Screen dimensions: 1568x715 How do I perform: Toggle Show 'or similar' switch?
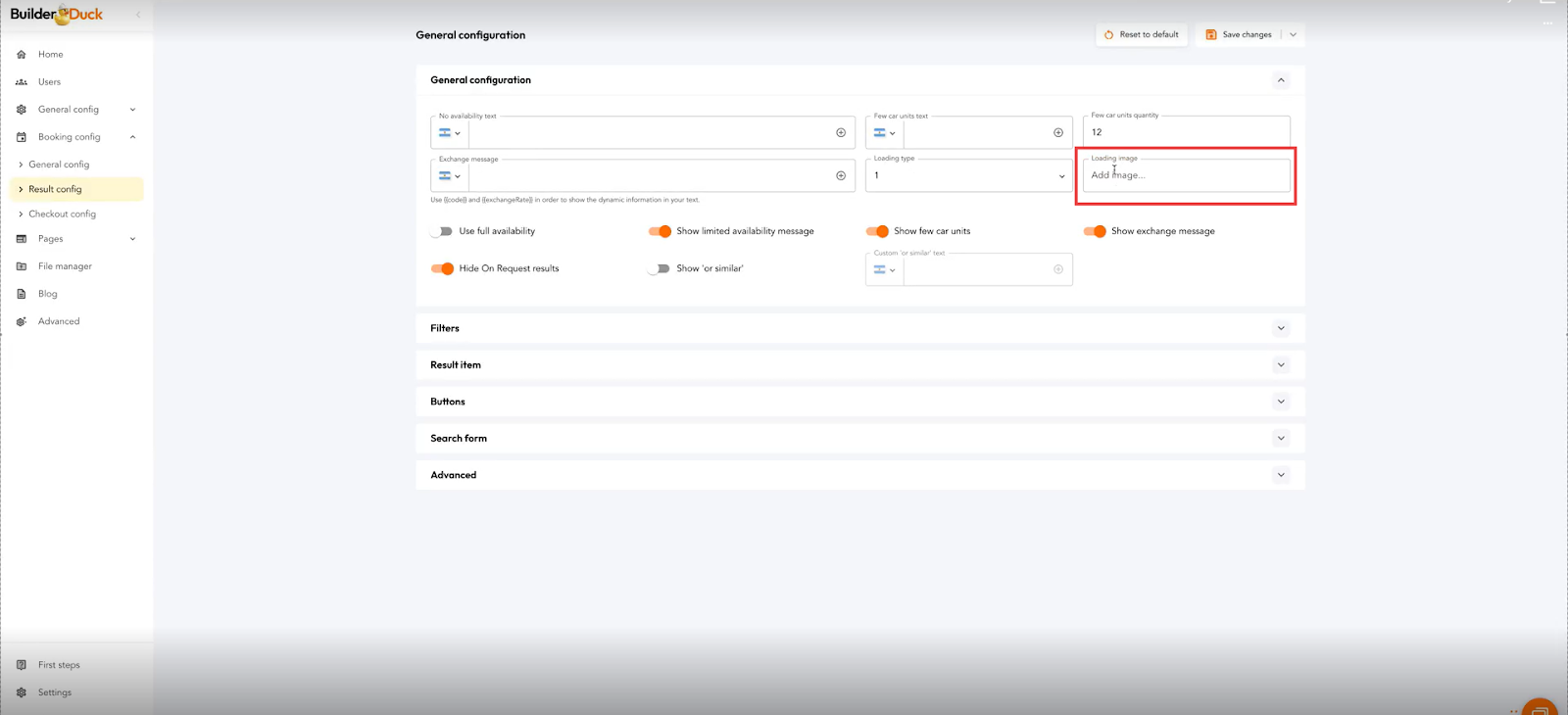coord(659,268)
